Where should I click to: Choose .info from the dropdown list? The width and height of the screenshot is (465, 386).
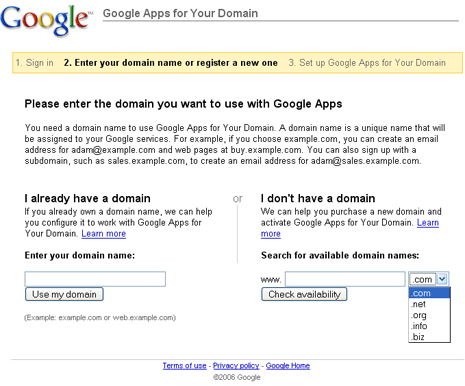pos(429,326)
